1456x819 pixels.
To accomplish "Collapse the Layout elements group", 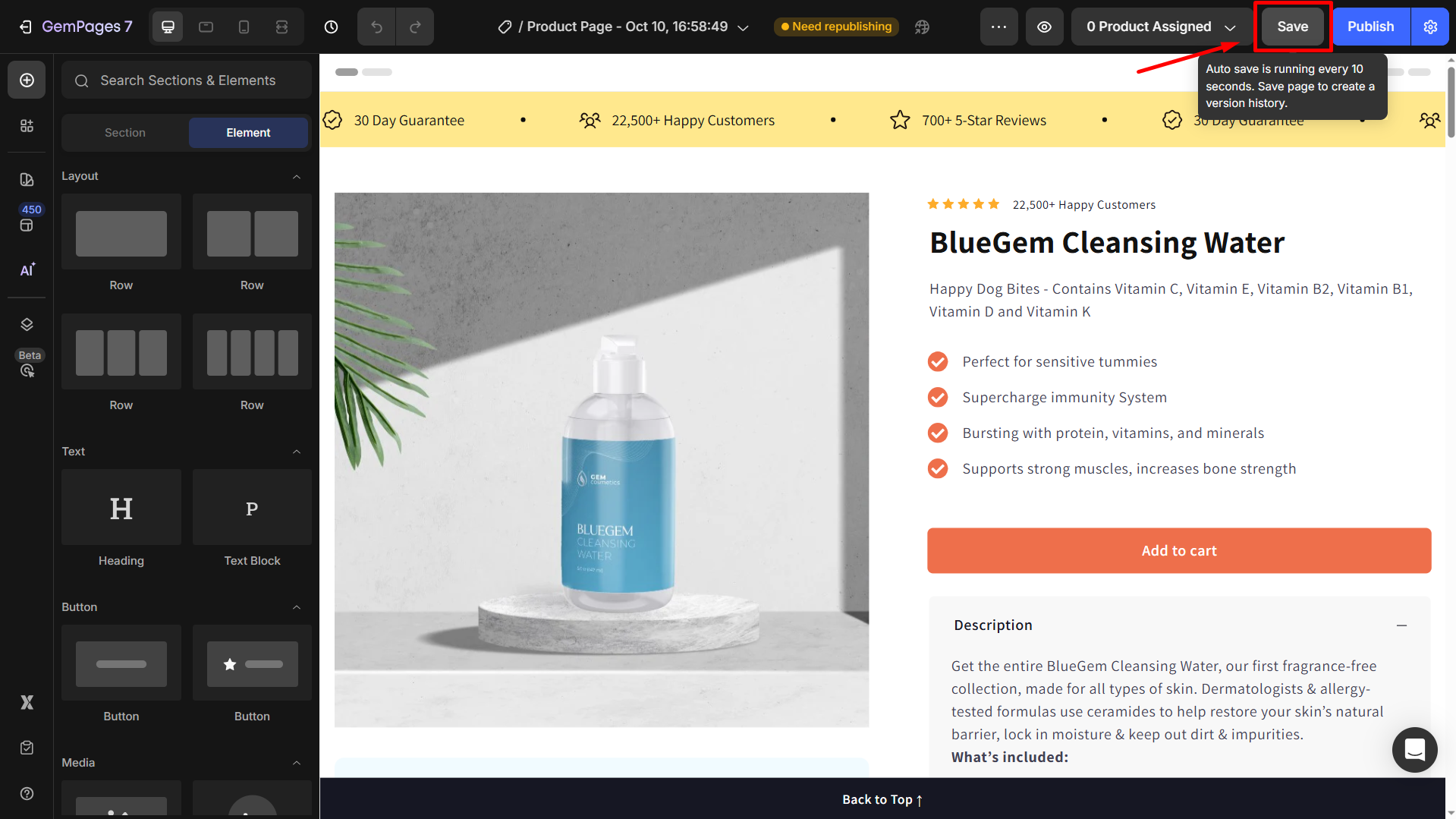I will pyautogui.click(x=297, y=176).
